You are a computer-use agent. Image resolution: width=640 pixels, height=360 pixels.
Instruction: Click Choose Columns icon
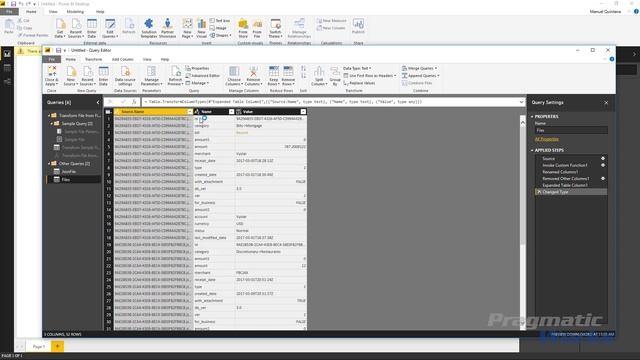234,71
